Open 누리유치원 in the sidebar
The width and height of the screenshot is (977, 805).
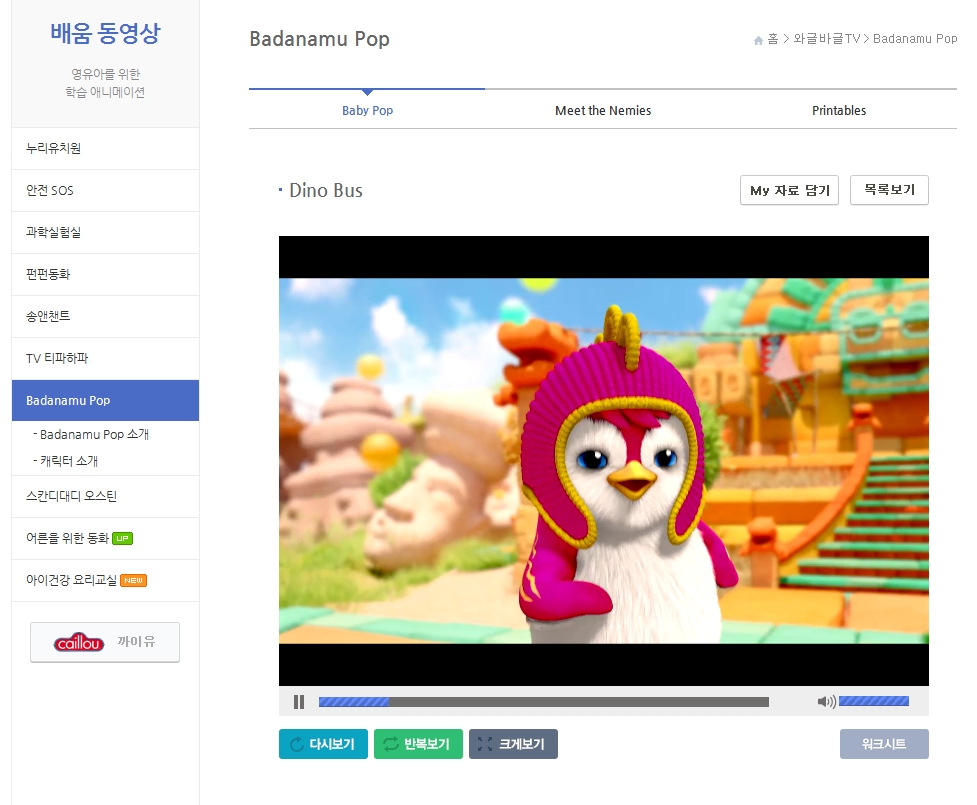tap(105, 148)
